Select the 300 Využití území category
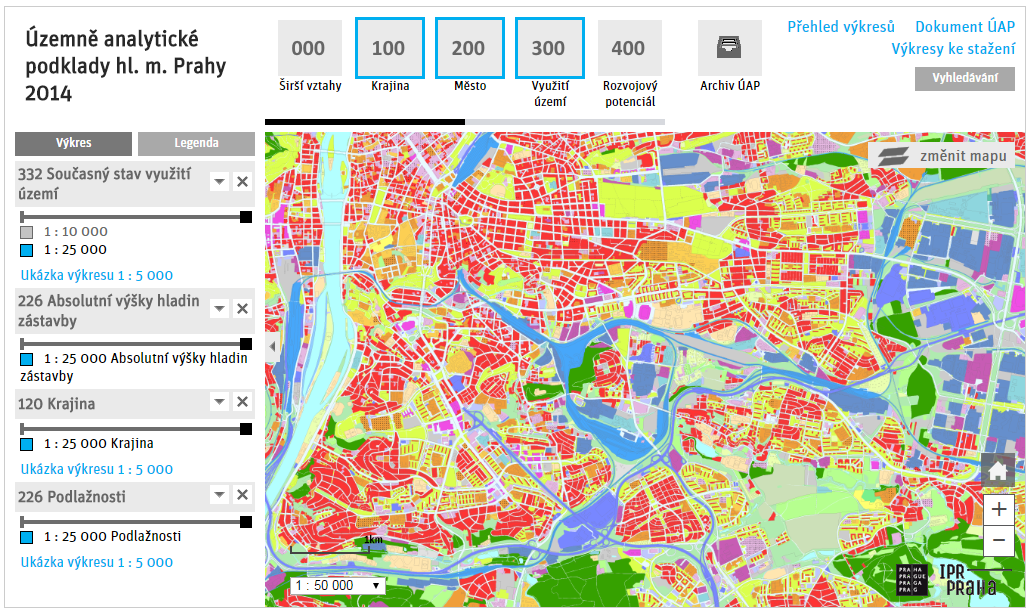Viewport: 1031px width, 613px height. 548,48
